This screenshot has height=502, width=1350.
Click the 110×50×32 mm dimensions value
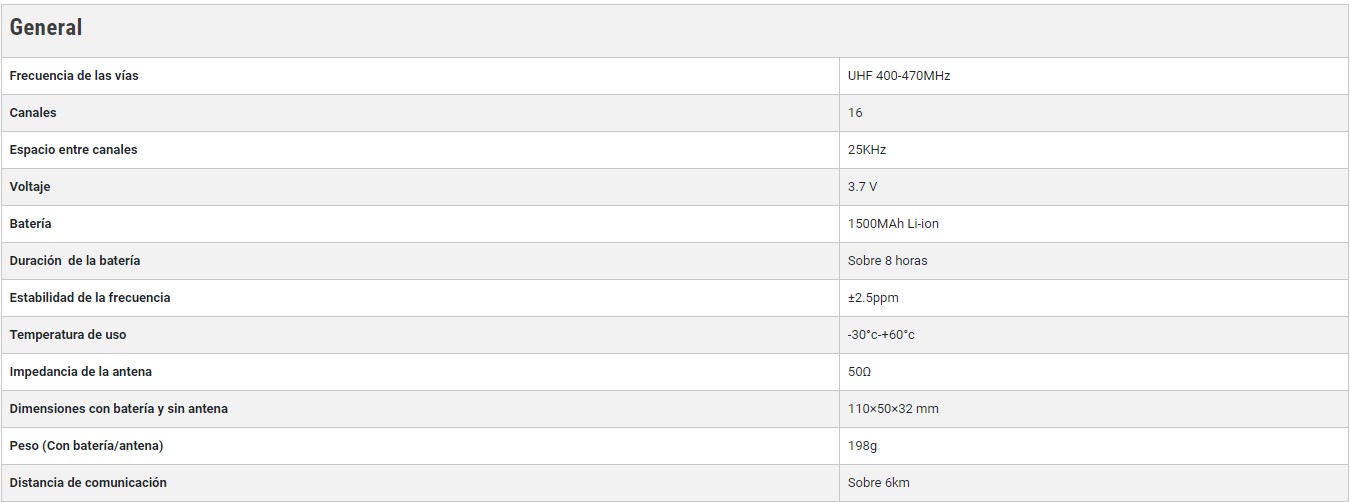[893, 409]
